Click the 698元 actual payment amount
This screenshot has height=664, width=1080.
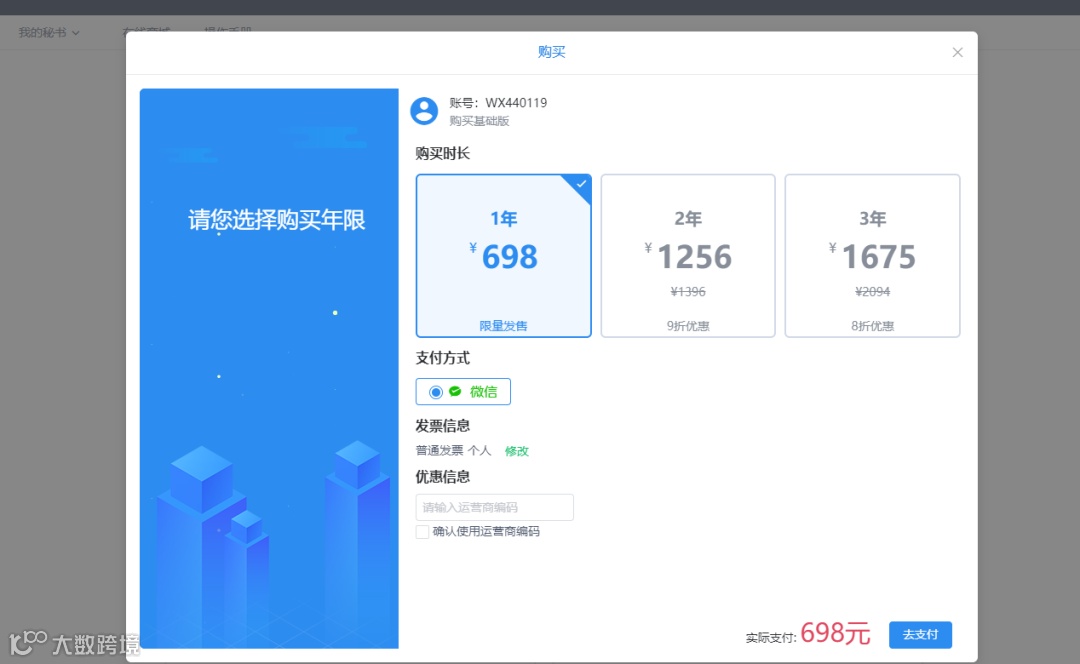point(835,633)
